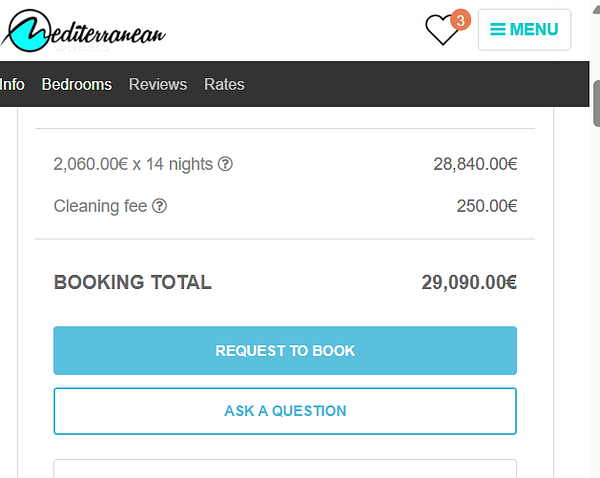Viewport: 600px width, 478px height.
Task: Click help icon beside Cleaning fee
Action: point(160,206)
